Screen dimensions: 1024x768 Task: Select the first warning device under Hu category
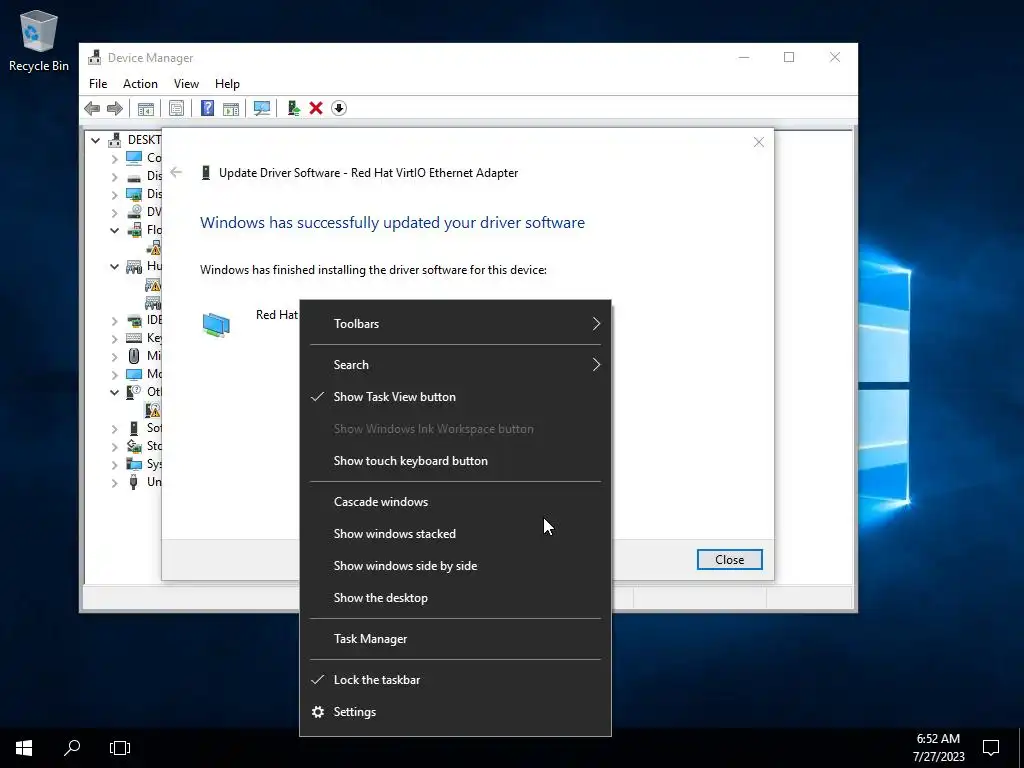[x=153, y=285]
